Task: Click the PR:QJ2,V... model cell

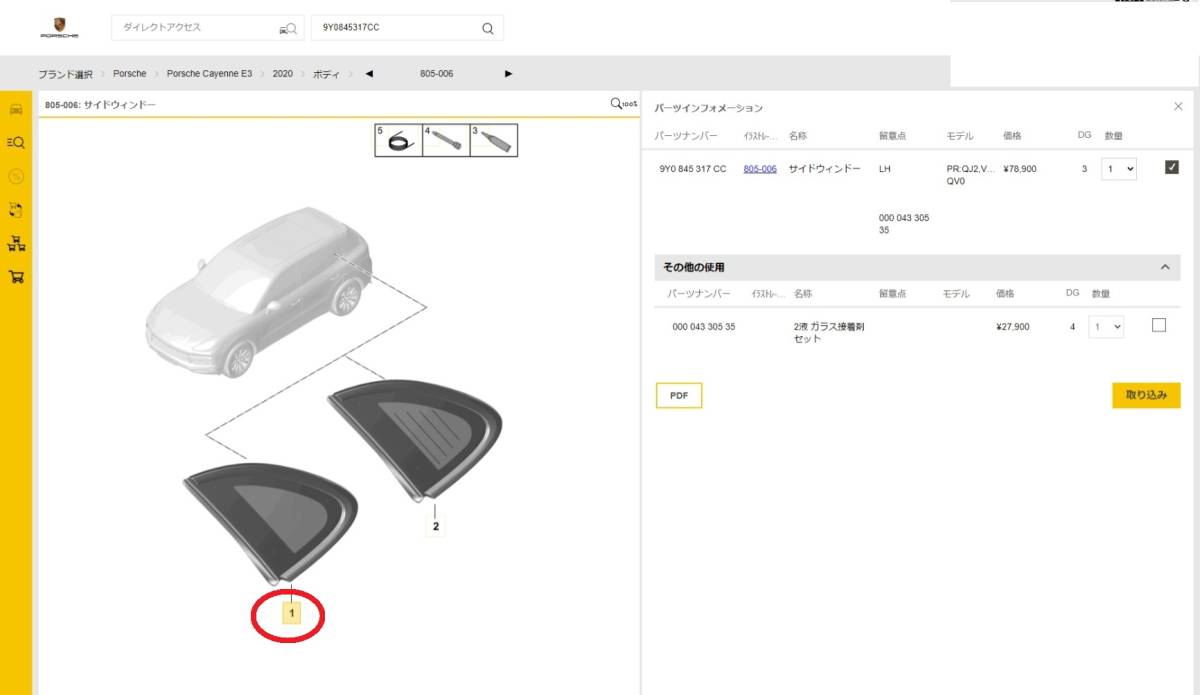Action: point(970,175)
